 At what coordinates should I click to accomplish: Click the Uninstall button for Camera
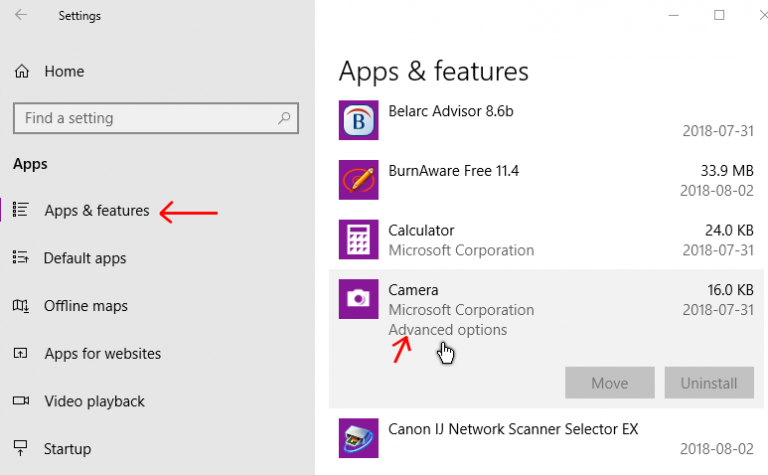[x=709, y=382]
